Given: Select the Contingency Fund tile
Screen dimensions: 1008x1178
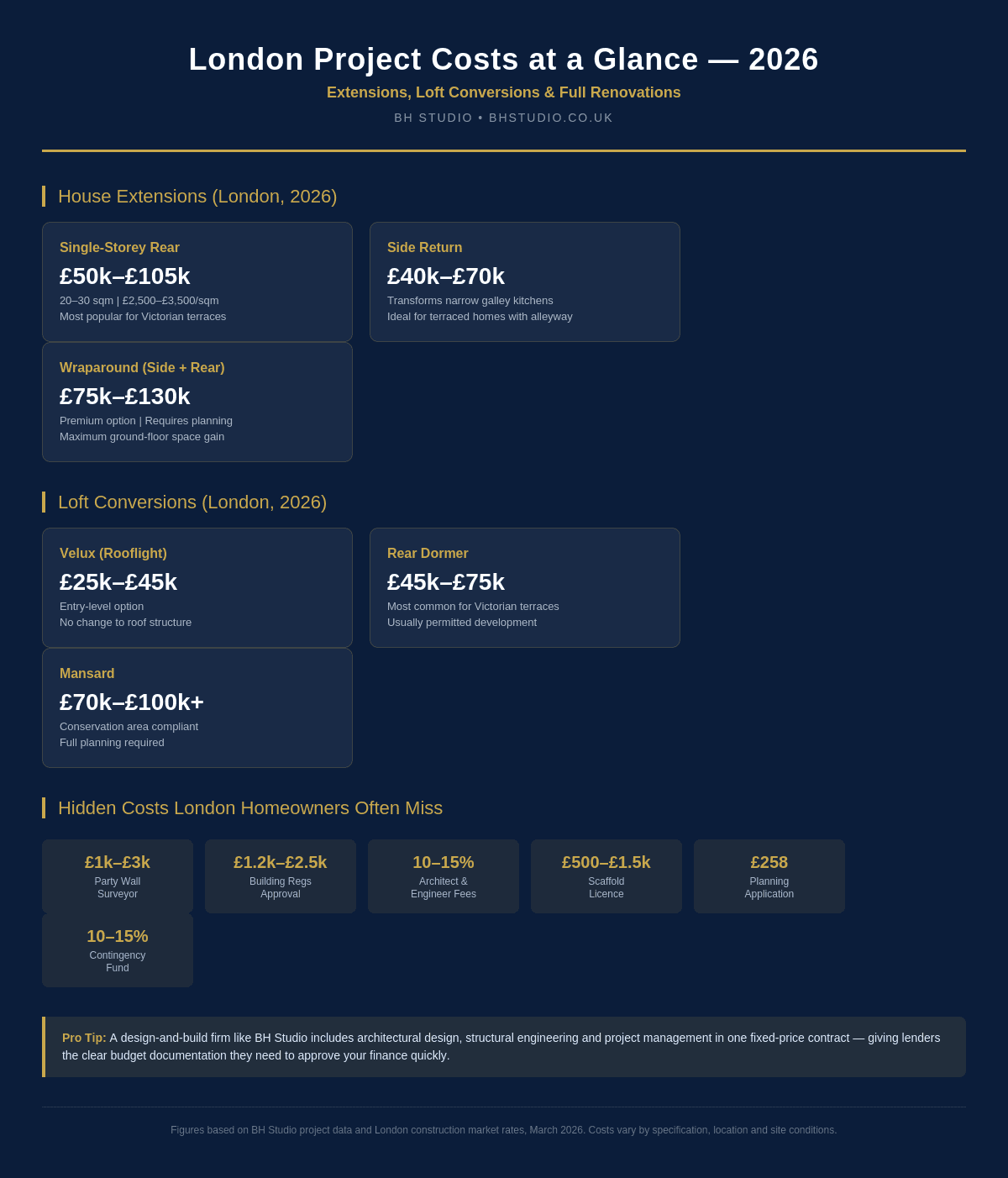Looking at the screenshot, I should [x=118, y=950].
